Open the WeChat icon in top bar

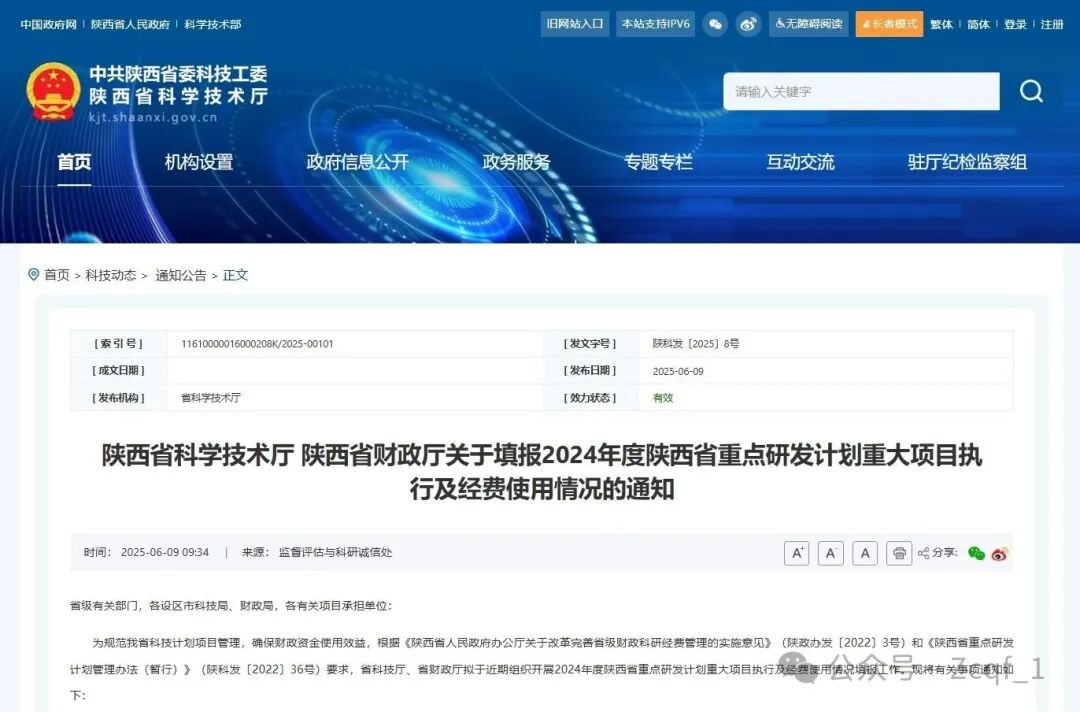715,24
